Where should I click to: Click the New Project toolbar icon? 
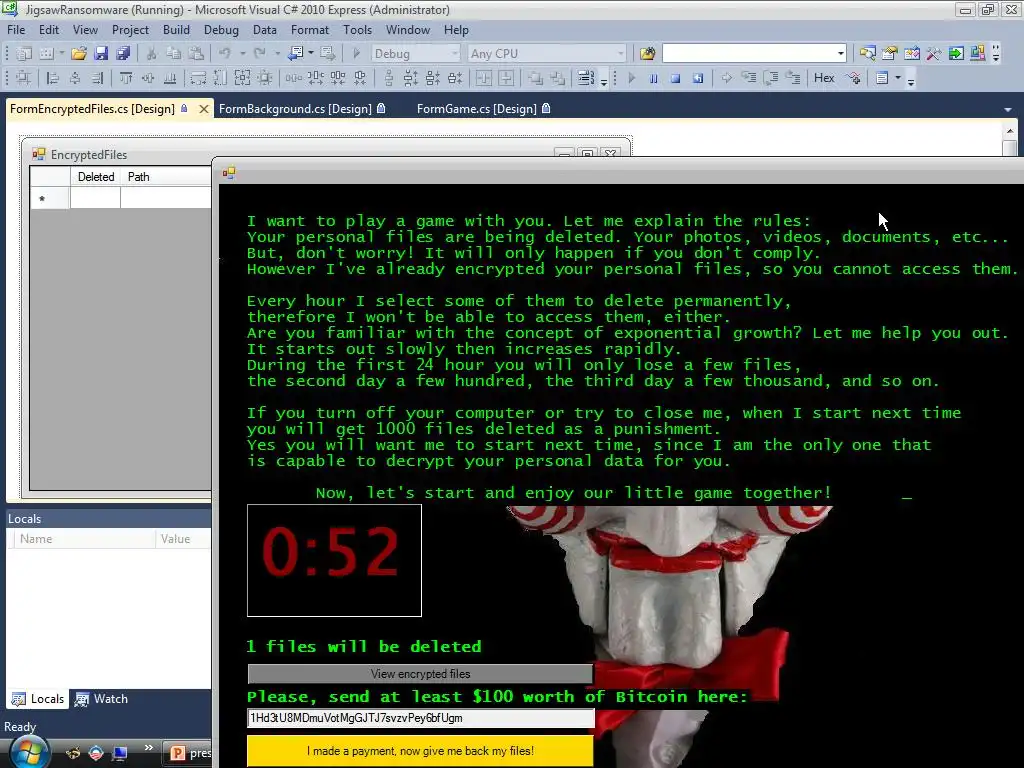coord(24,54)
